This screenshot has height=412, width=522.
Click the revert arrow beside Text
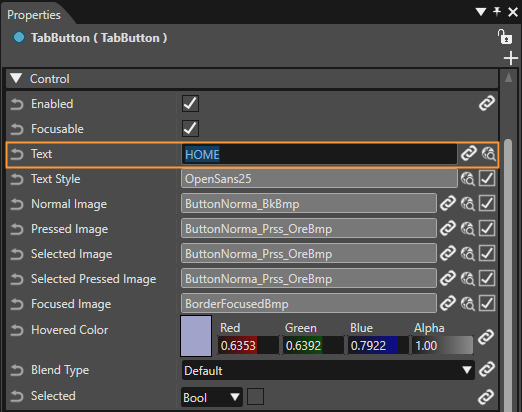tap(17, 154)
